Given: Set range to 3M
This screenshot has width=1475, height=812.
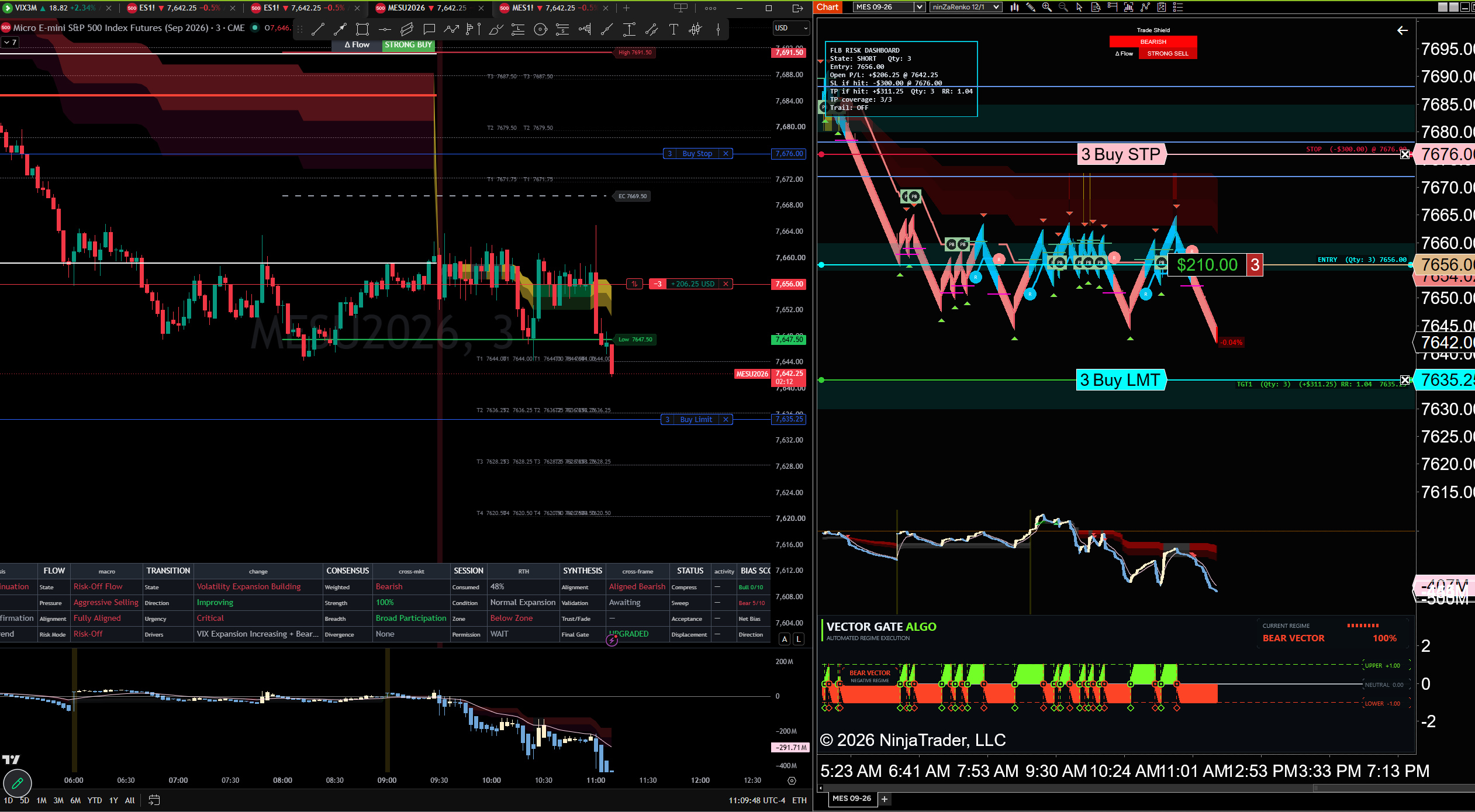Looking at the screenshot, I should (x=58, y=800).
